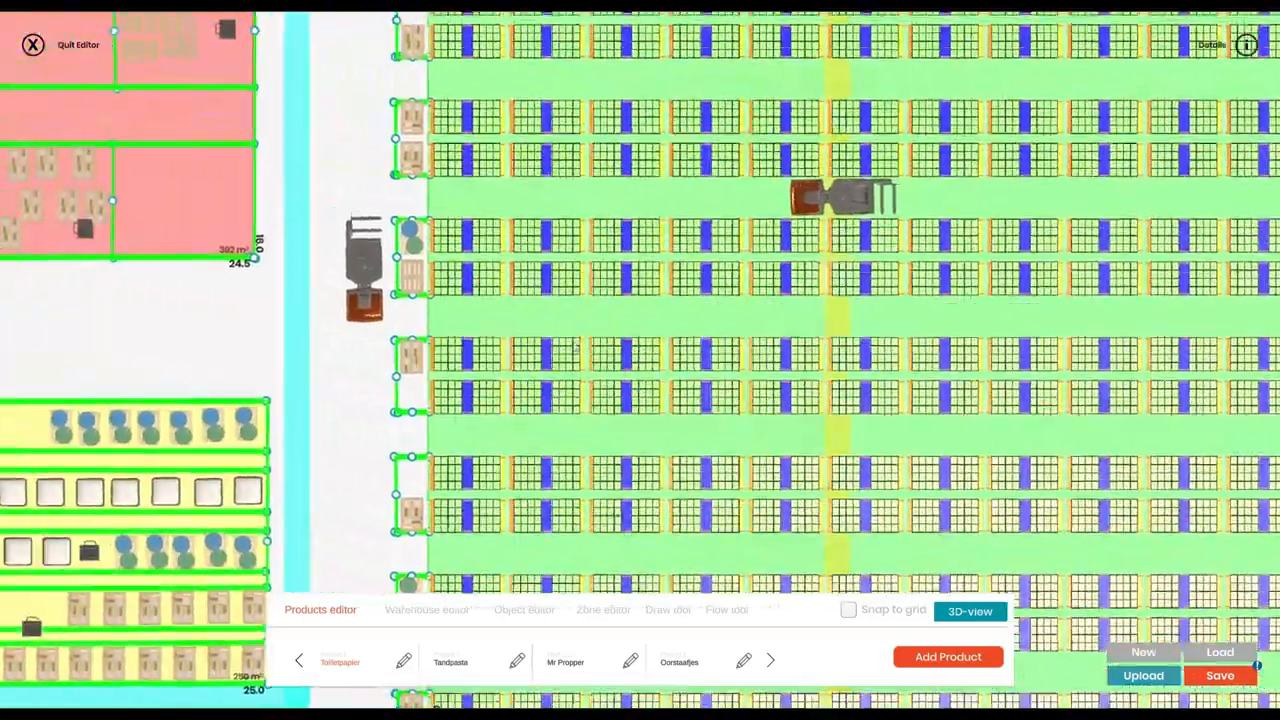Screen dimensions: 1280x720
Task: Open the Zone editor tab
Action: point(603,609)
